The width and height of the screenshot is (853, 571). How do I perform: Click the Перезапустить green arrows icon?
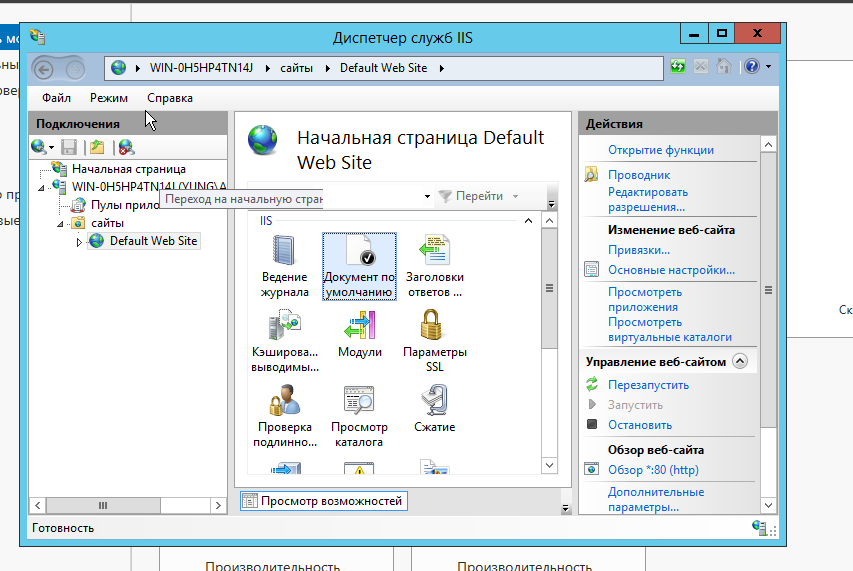tap(592, 384)
